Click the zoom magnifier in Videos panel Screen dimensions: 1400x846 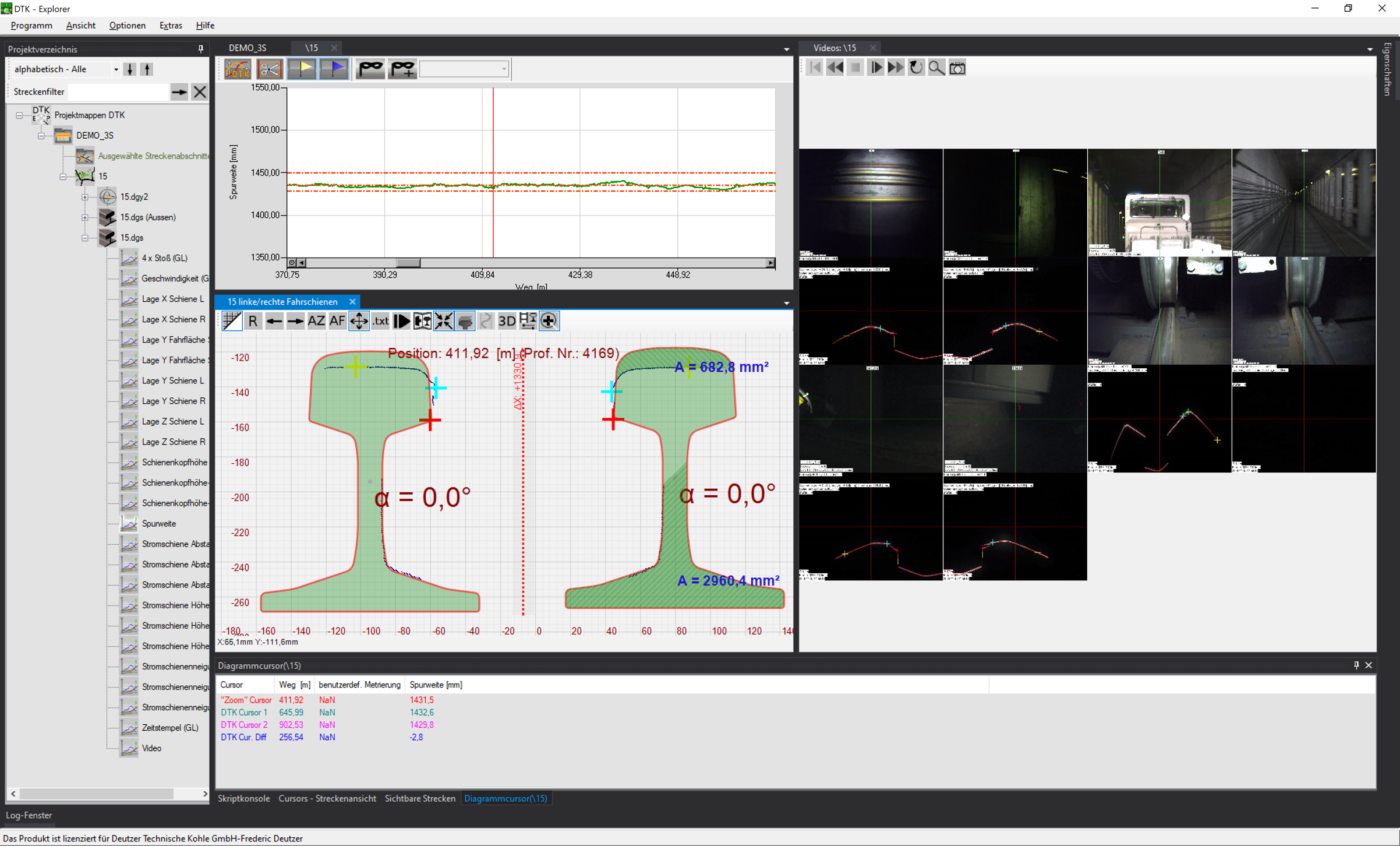936,68
